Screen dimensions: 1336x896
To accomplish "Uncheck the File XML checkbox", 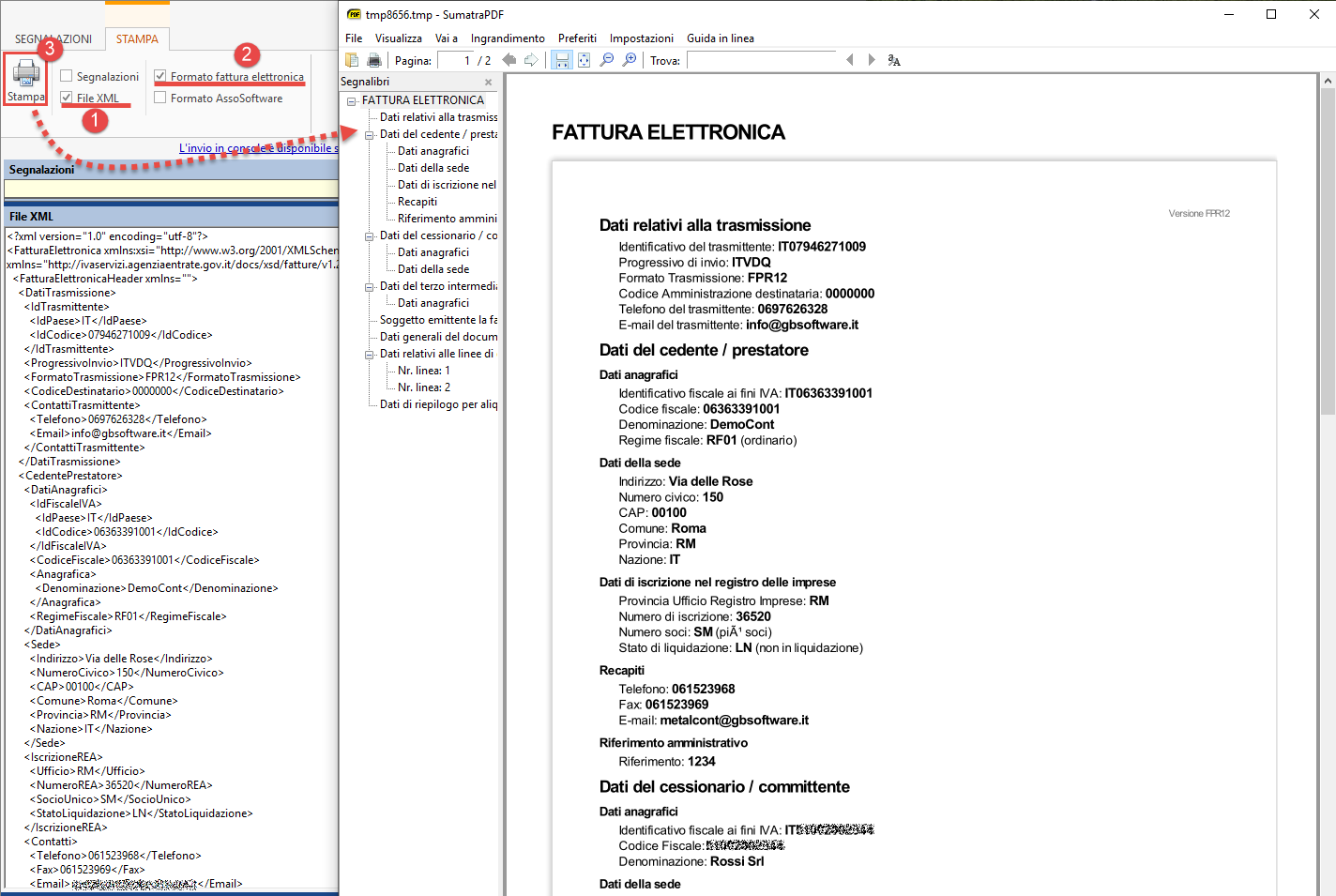I will [x=67, y=98].
